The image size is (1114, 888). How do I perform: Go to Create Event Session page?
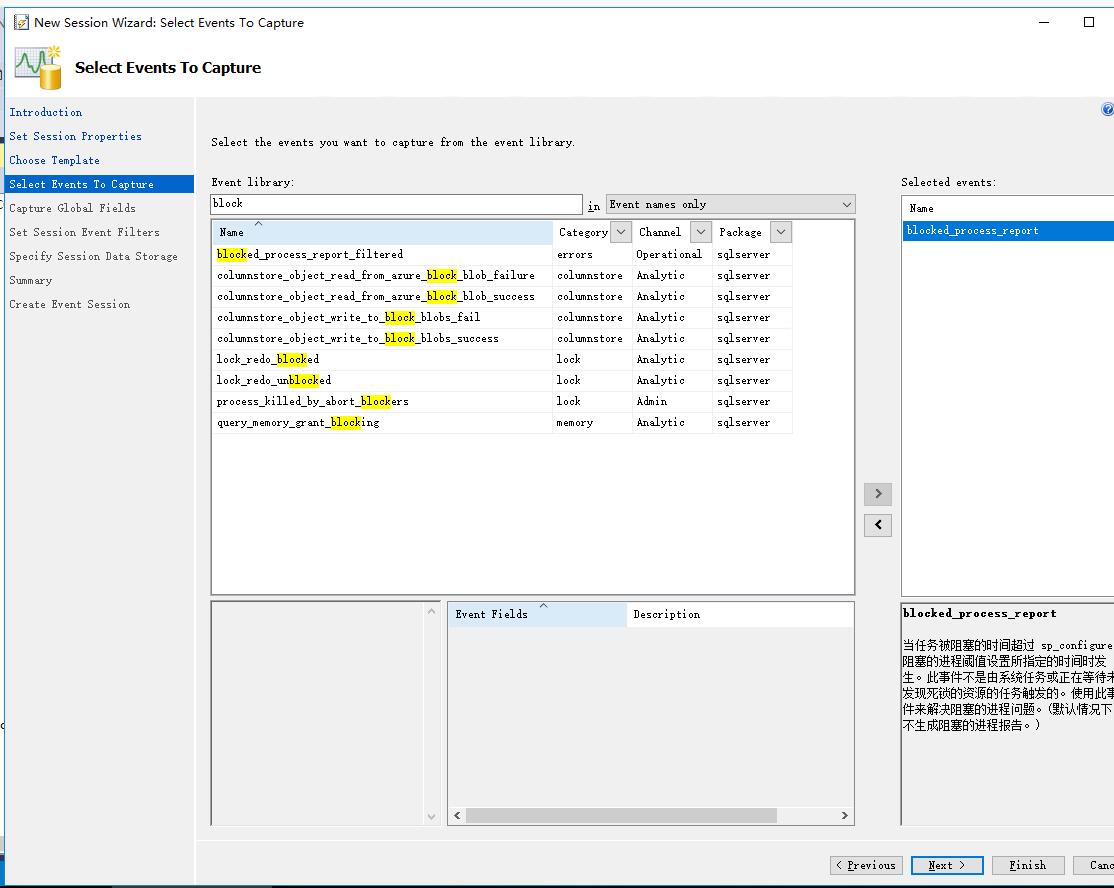70,304
